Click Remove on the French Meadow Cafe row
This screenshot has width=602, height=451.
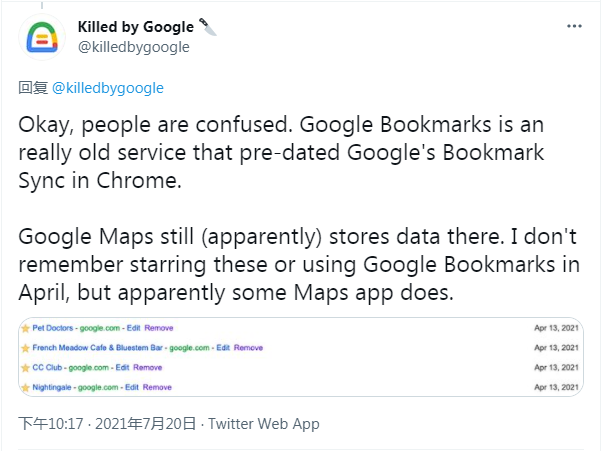pyautogui.click(x=248, y=347)
